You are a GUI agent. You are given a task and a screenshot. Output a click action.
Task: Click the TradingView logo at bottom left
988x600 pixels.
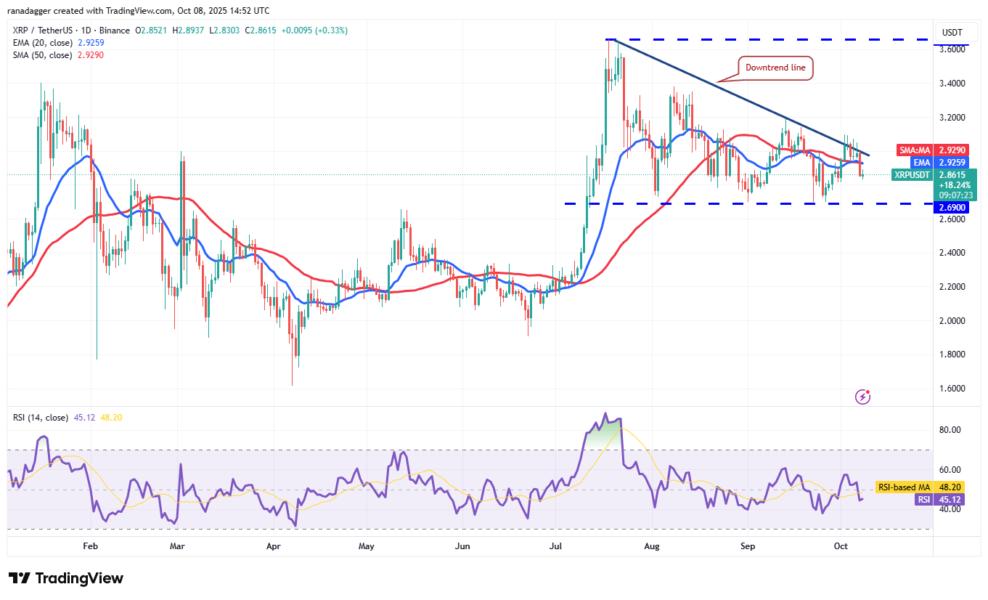(66, 578)
